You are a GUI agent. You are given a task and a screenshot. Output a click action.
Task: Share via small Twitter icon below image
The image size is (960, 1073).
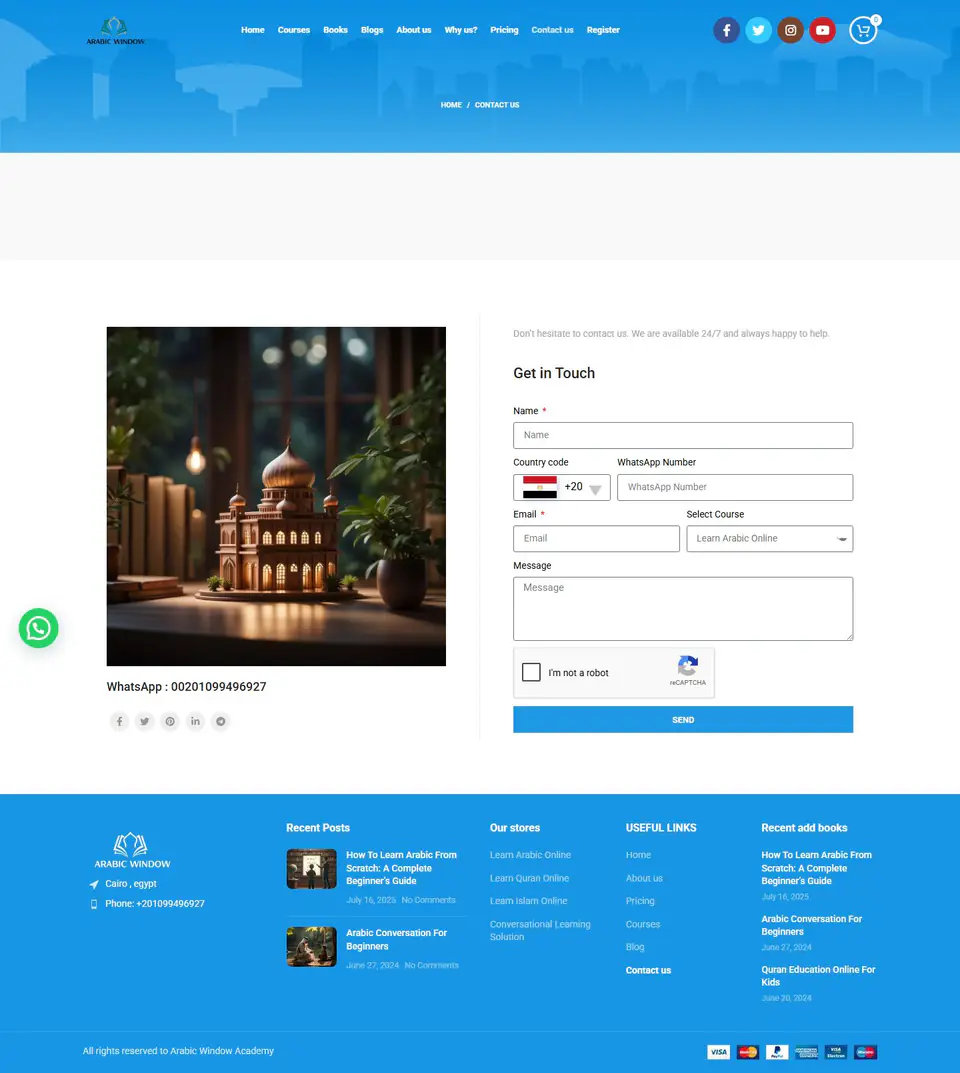coord(144,721)
